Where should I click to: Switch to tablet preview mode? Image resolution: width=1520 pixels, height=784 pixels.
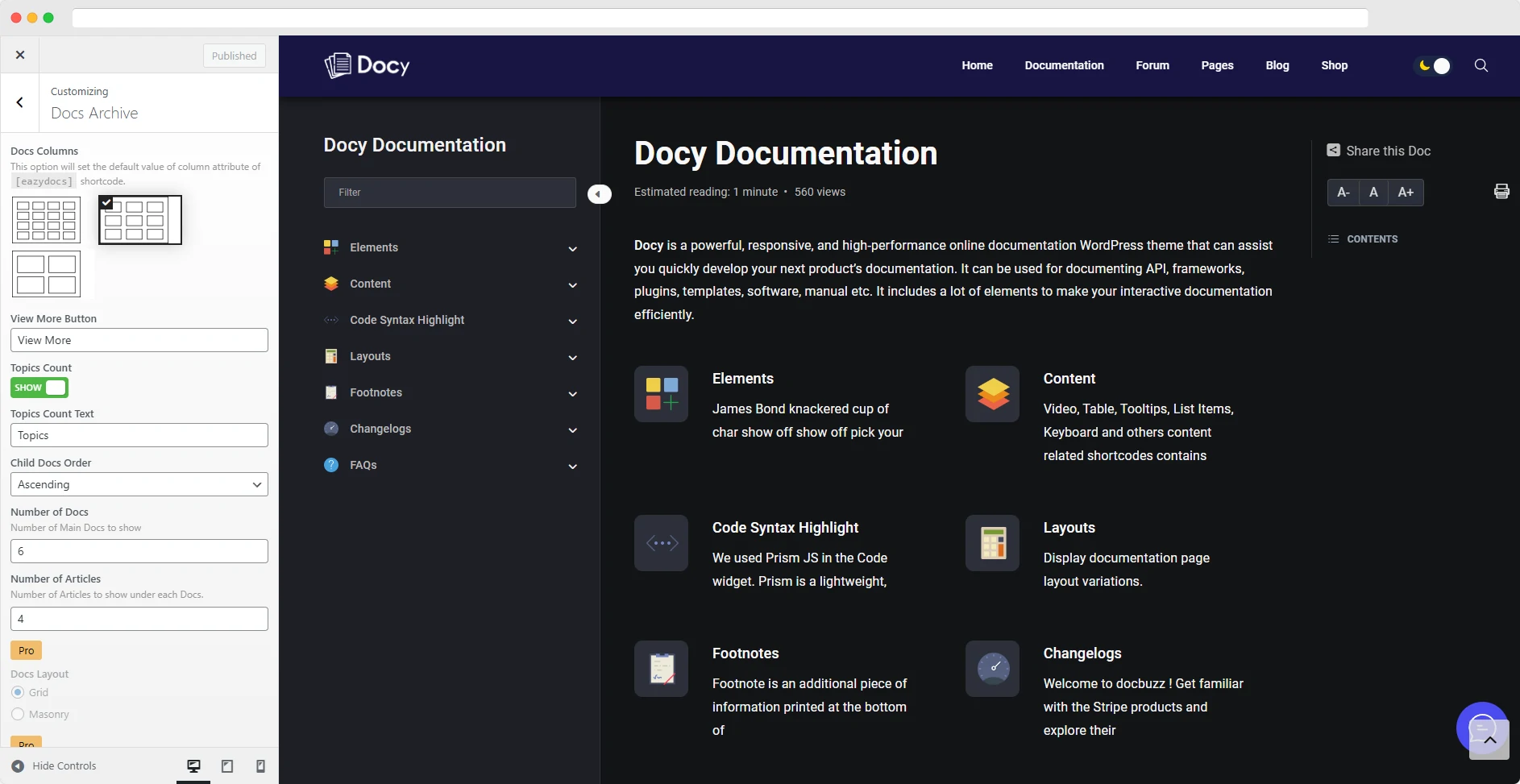tap(226, 765)
